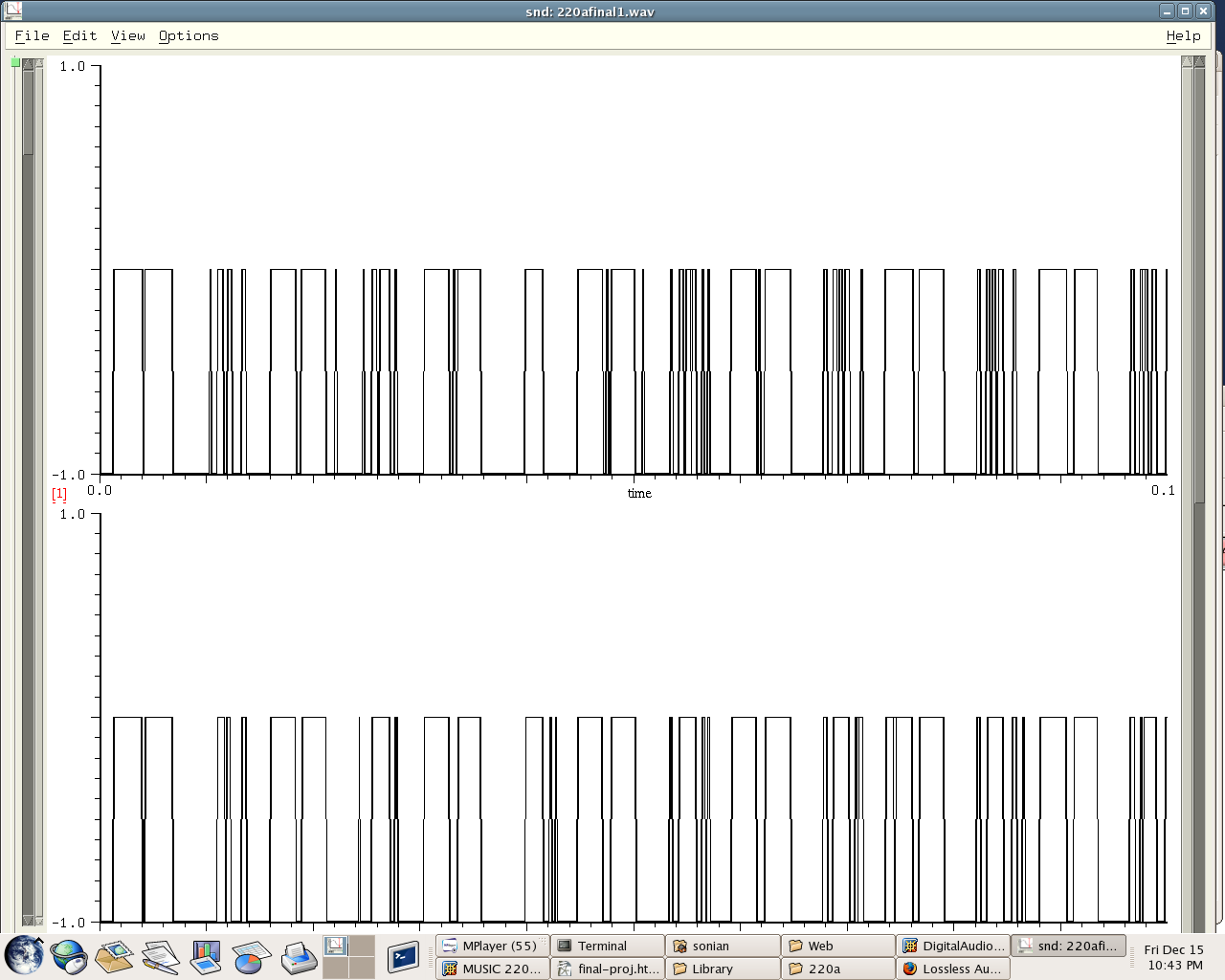The image size is (1225, 980).
Task: Launch the word processor pen-and-paper icon
Action: (x=161, y=956)
